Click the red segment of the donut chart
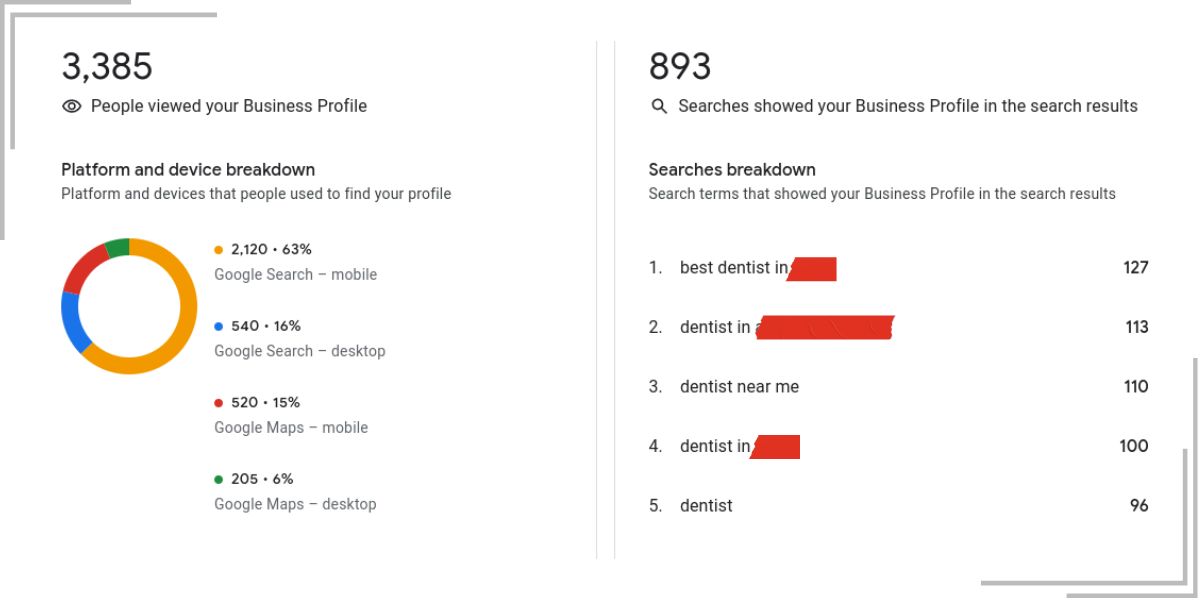 point(83,266)
